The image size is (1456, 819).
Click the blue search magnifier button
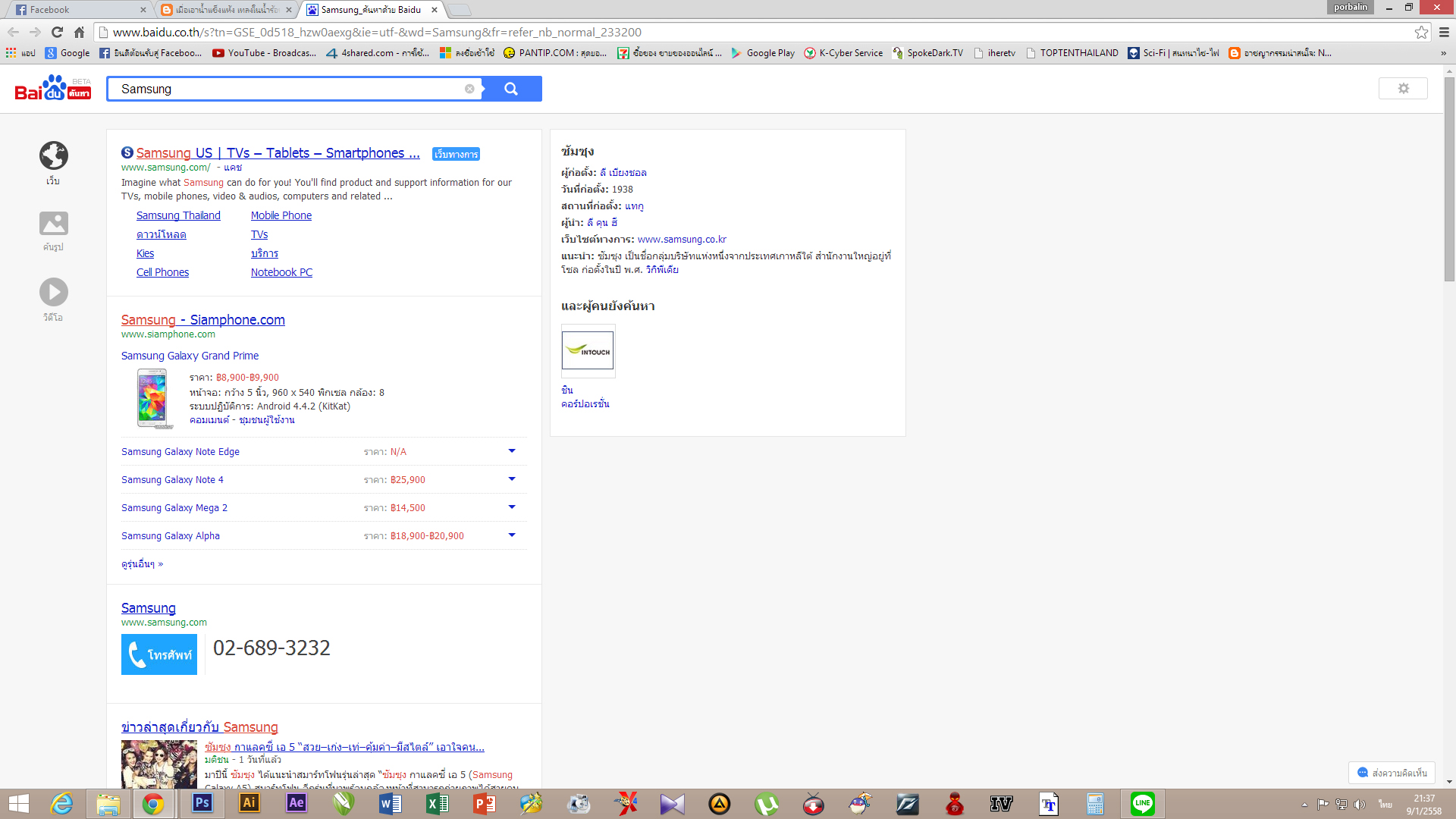[x=511, y=89]
